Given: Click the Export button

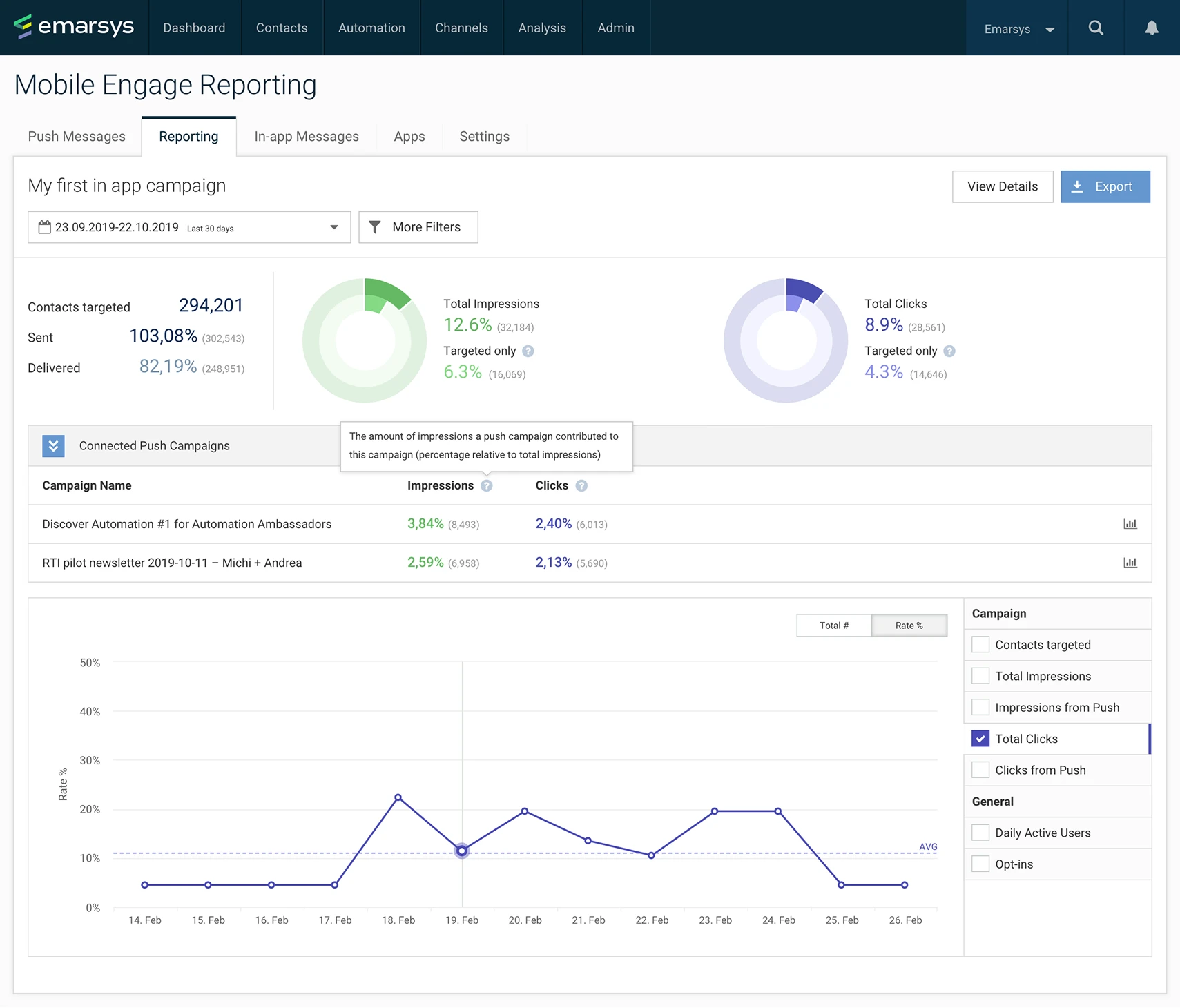Looking at the screenshot, I should (1105, 186).
